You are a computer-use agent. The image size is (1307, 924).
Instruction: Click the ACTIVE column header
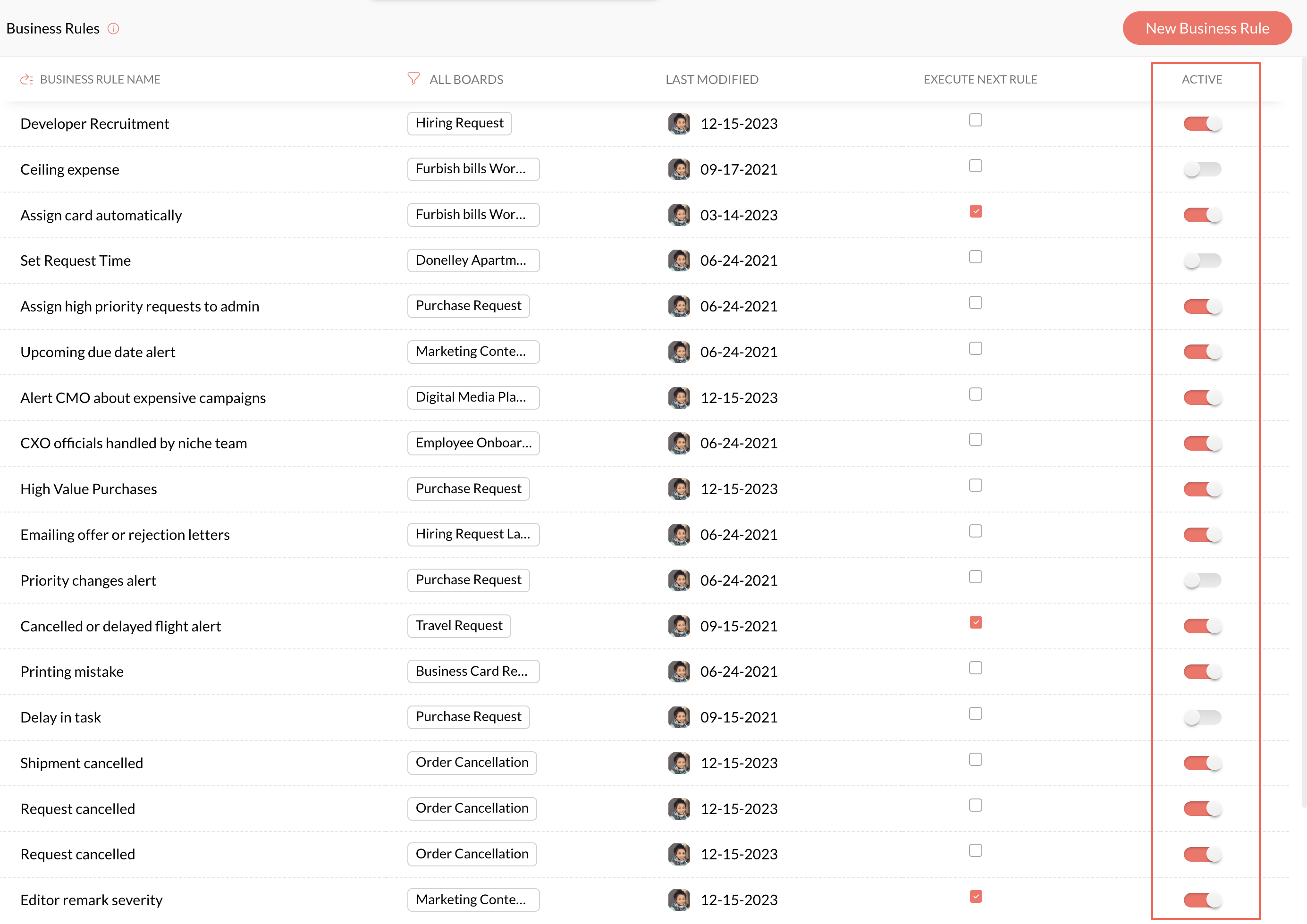pos(1202,80)
